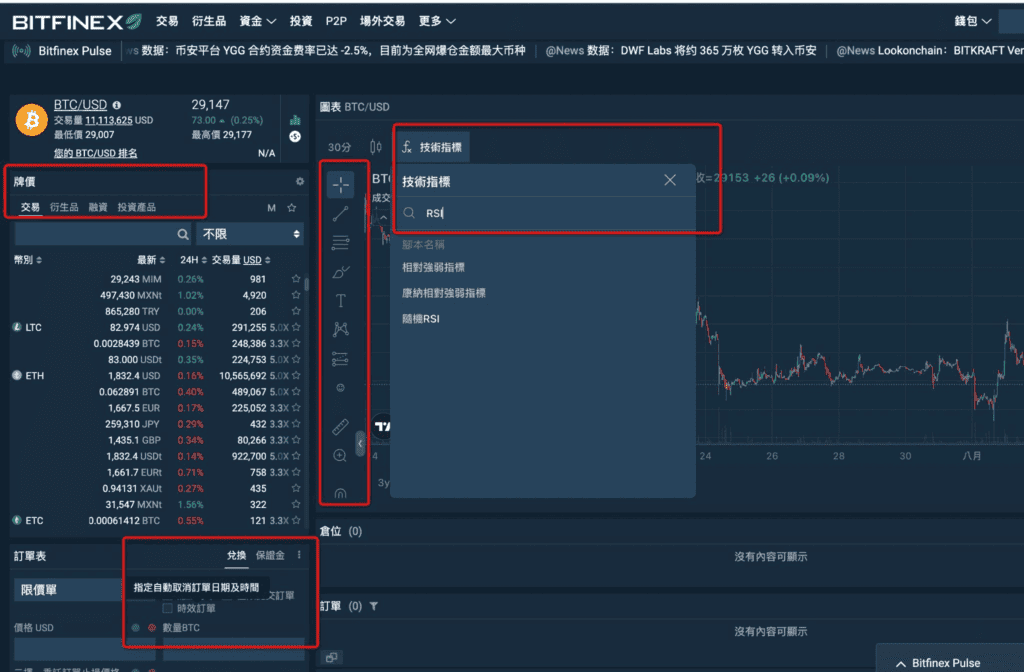
Task: Close the 技術指標 indicator dialog
Action: pos(670,180)
